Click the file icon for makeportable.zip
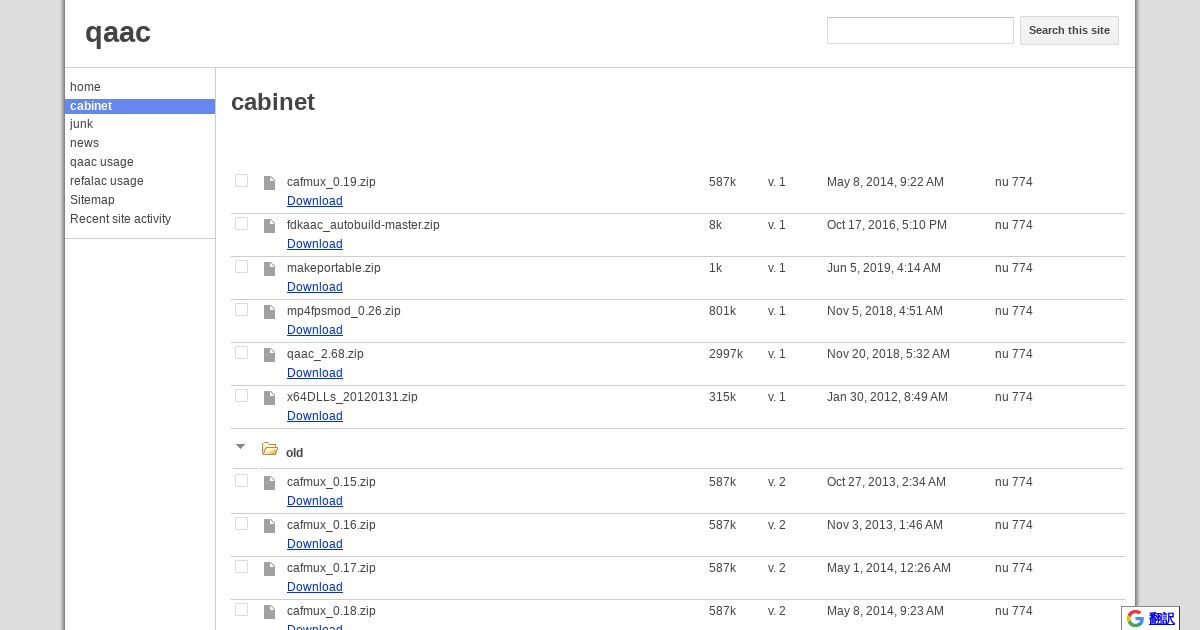Viewport: 1200px width, 630px height. 269,269
